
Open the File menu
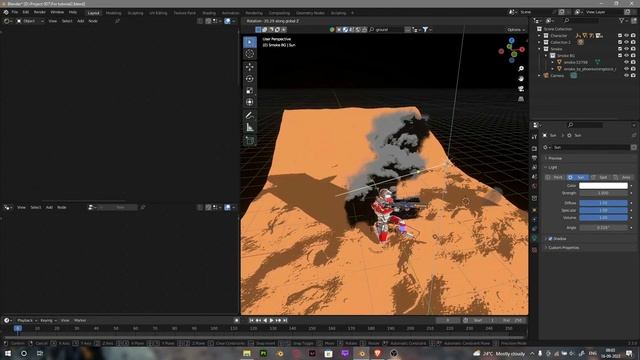click(15, 12)
